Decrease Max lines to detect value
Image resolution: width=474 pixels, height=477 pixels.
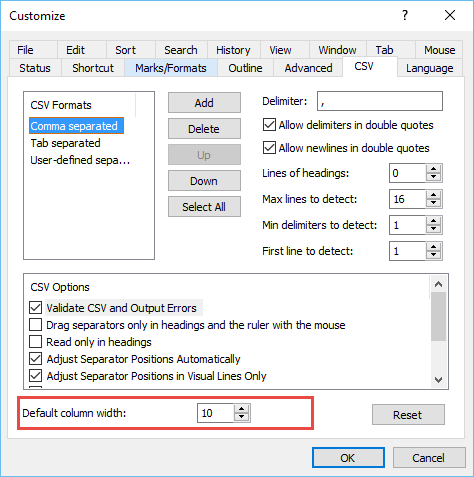(433, 203)
